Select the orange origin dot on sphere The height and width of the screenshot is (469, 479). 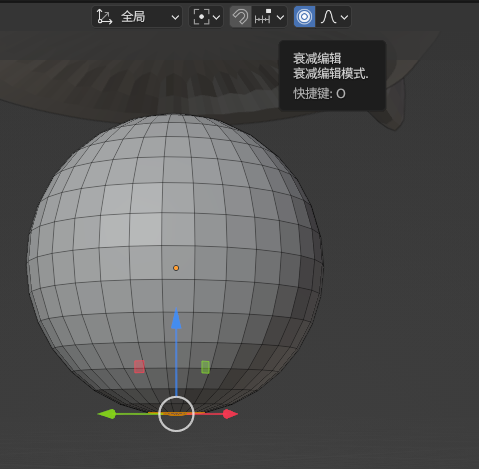pos(176,268)
